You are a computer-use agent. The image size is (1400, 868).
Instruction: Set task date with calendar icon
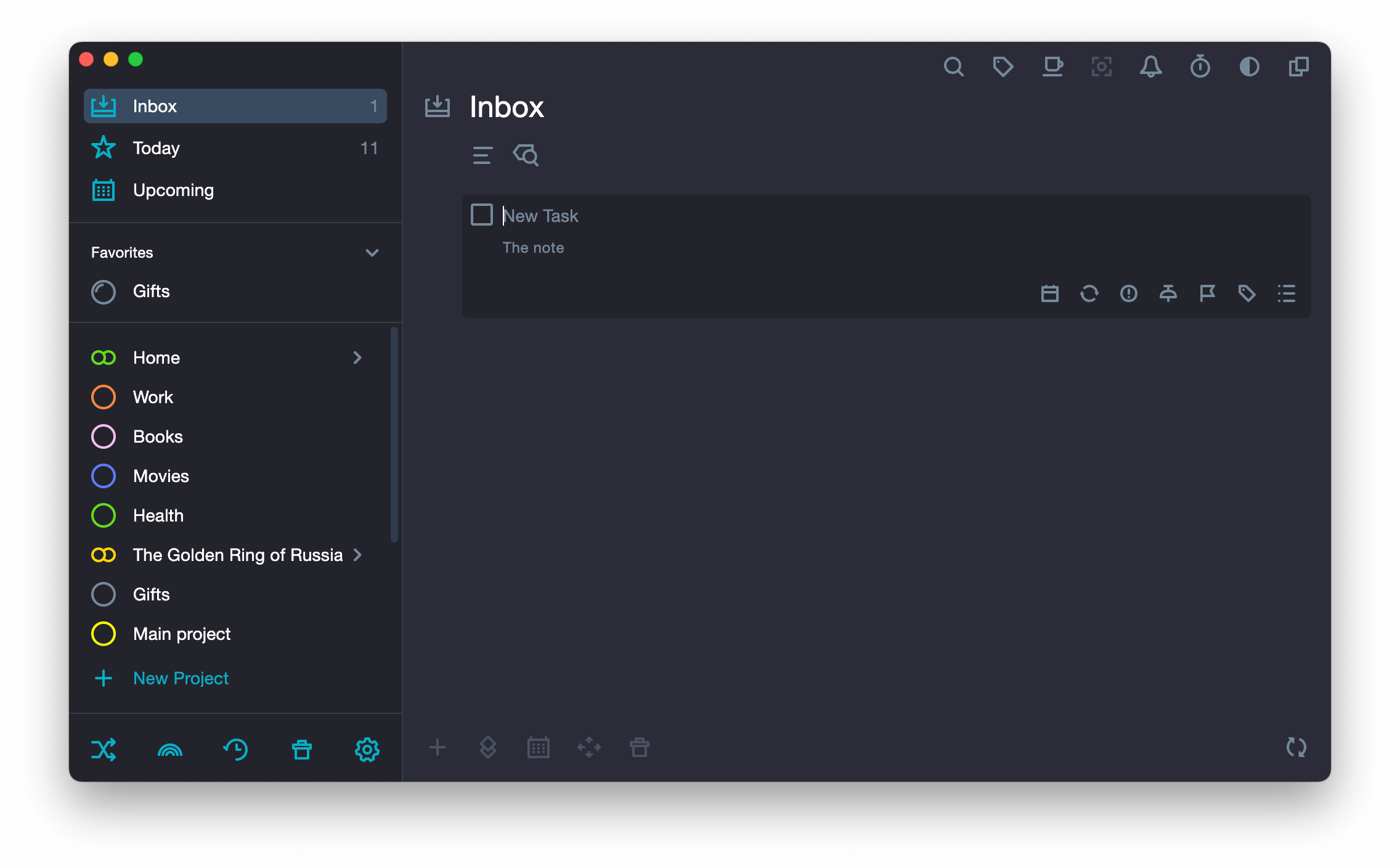(x=1050, y=293)
